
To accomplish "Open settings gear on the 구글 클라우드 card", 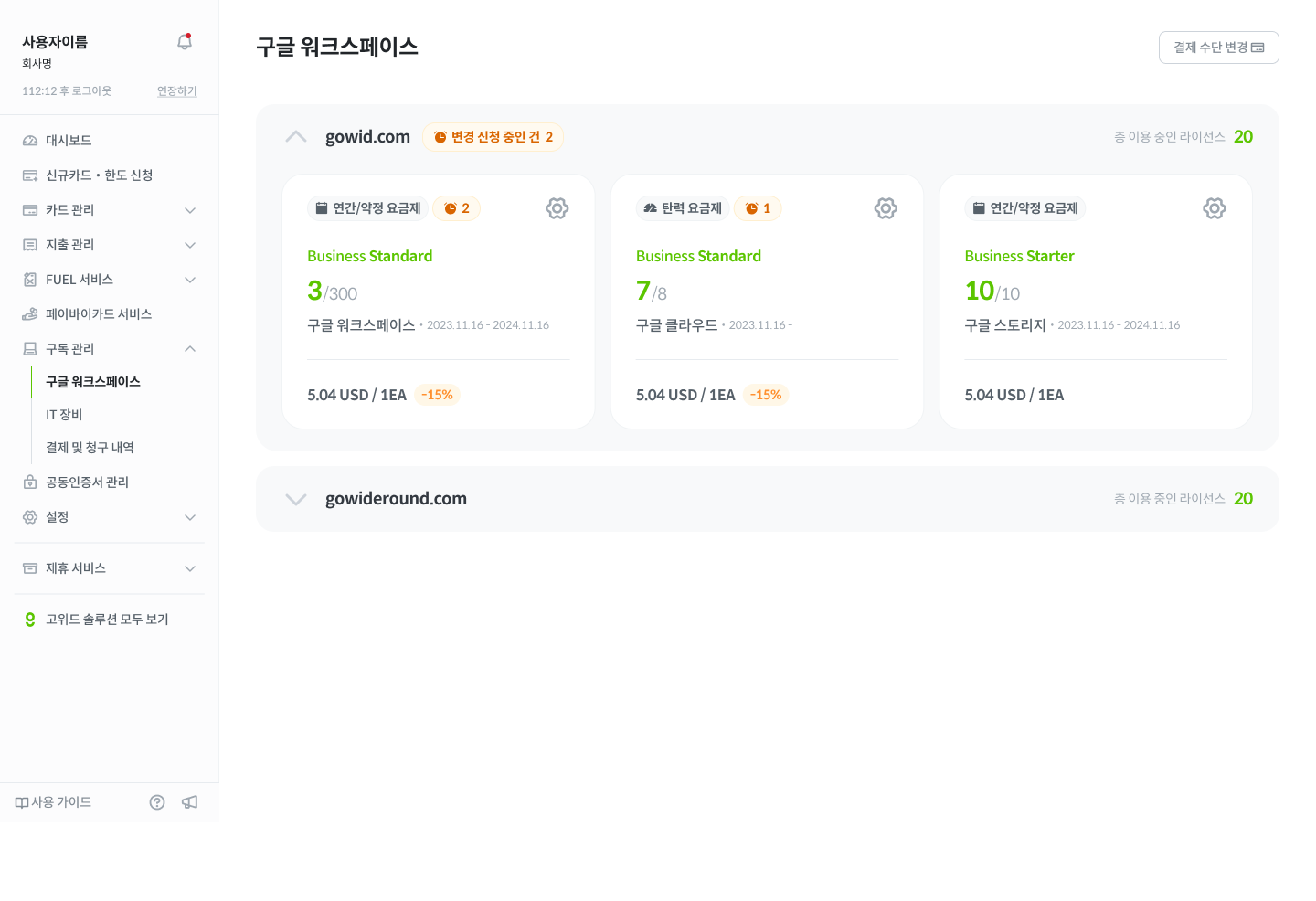I will point(886,208).
